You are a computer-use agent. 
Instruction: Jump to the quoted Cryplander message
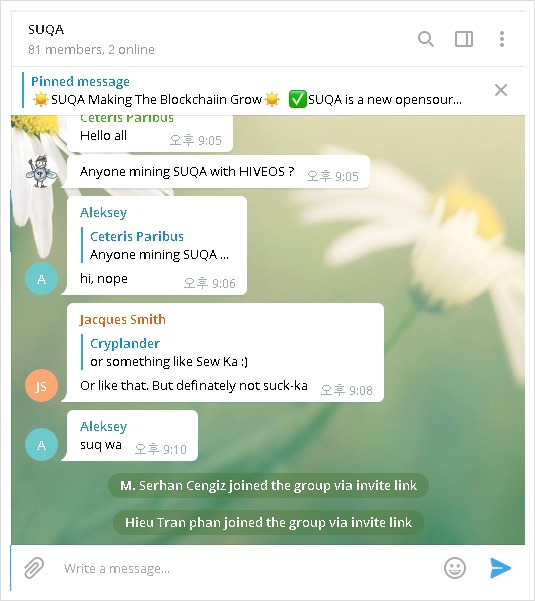(169, 352)
